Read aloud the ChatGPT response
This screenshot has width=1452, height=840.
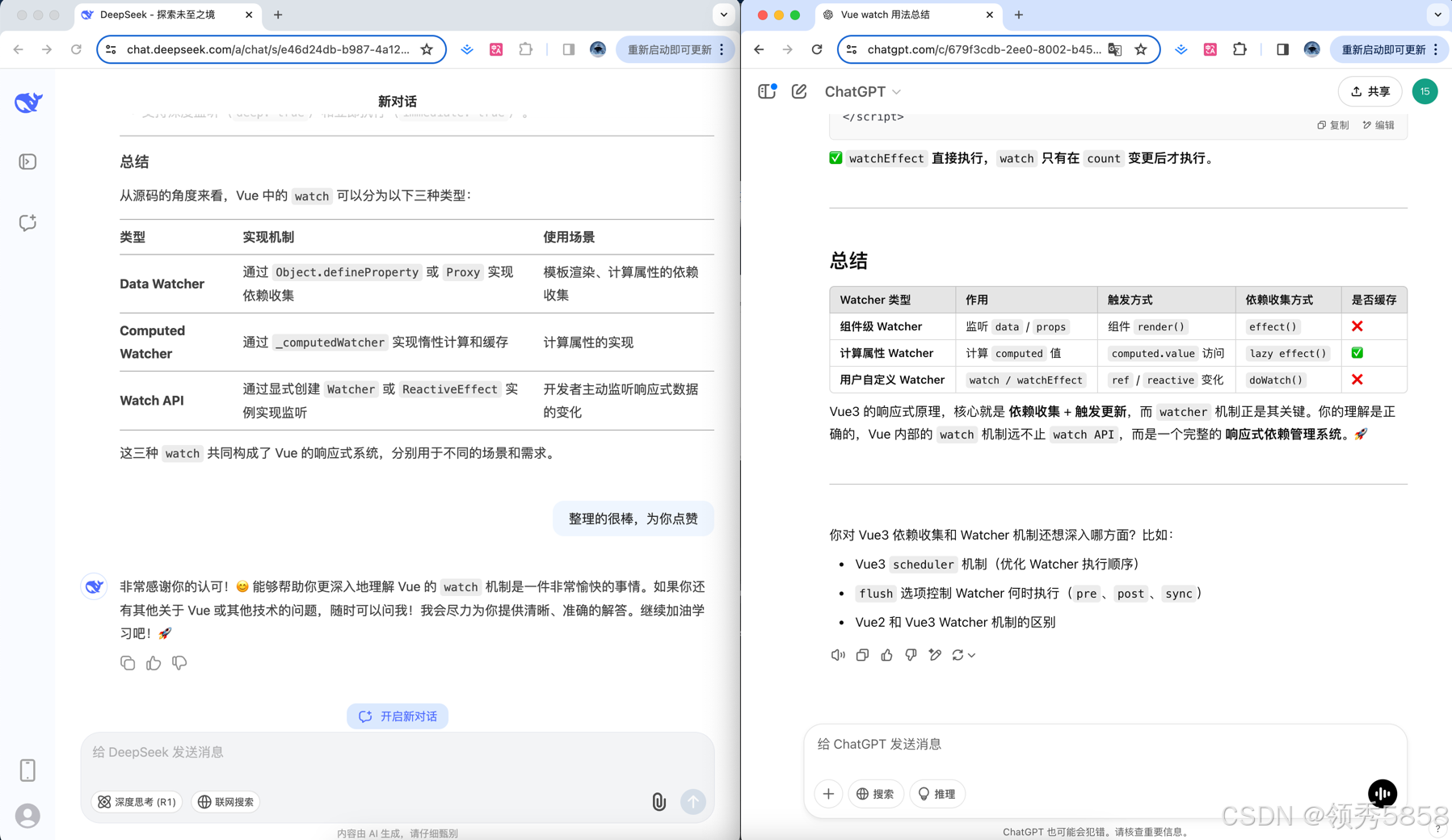[x=838, y=655]
